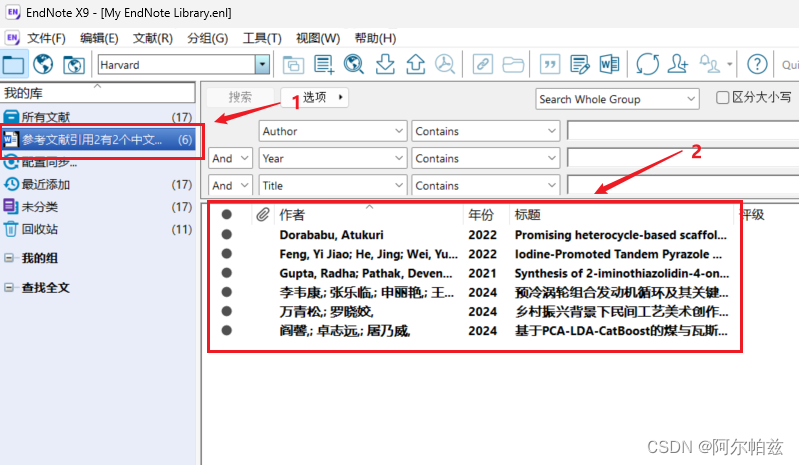This screenshot has width=799, height=465.
Task: Click the 搜索 search button
Action: pos(241,97)
